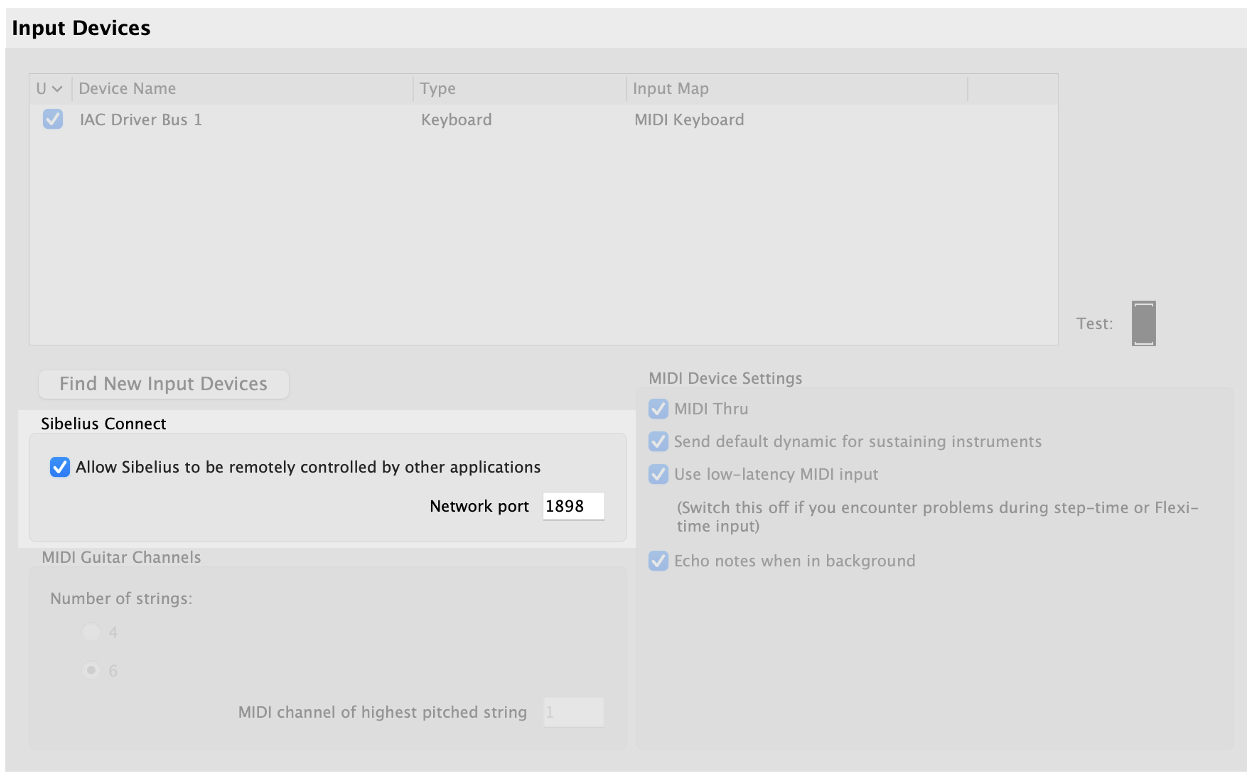Sort by the Device Name column header

(x=127, y=89)
